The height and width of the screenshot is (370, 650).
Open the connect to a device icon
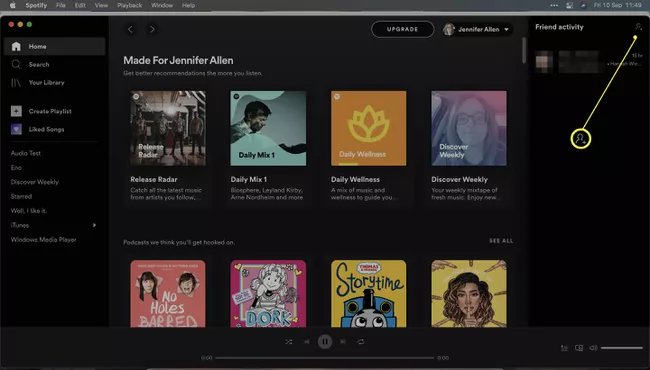pyautogui.click(x=579, y=348)
